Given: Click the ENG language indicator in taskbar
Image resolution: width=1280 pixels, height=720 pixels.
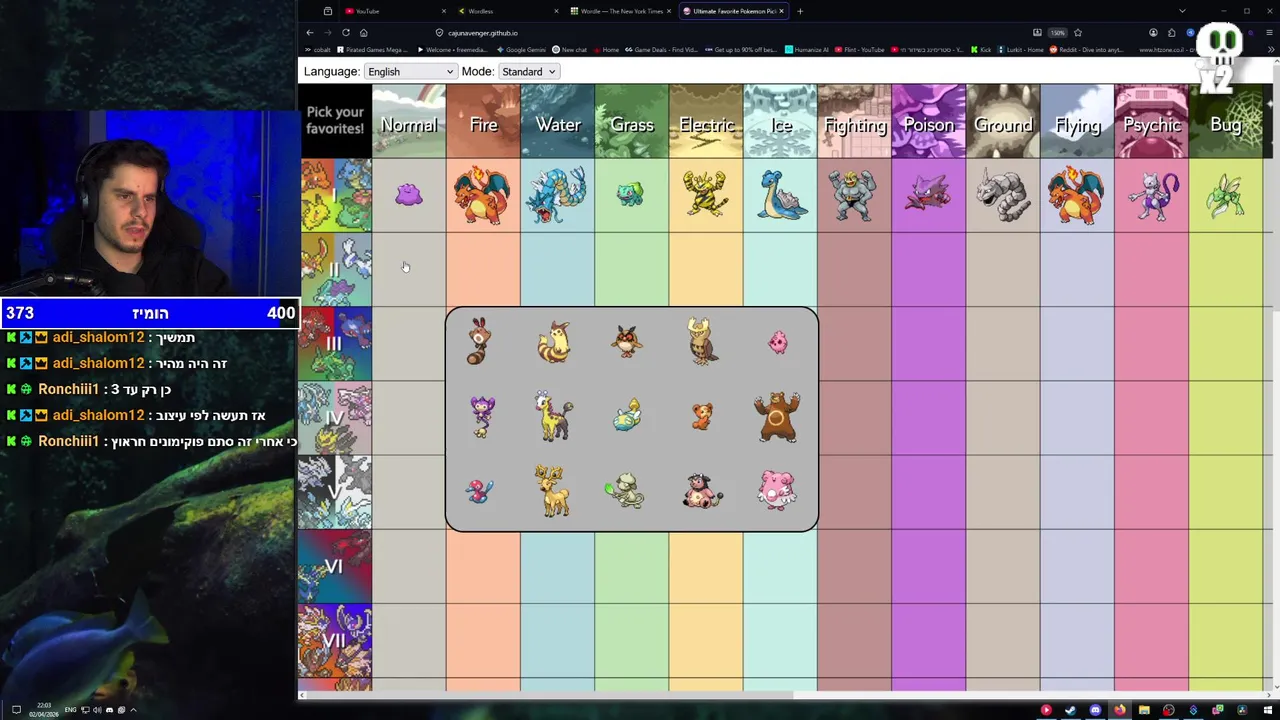Looking at the screenshot, I should [x=70, y=710].
